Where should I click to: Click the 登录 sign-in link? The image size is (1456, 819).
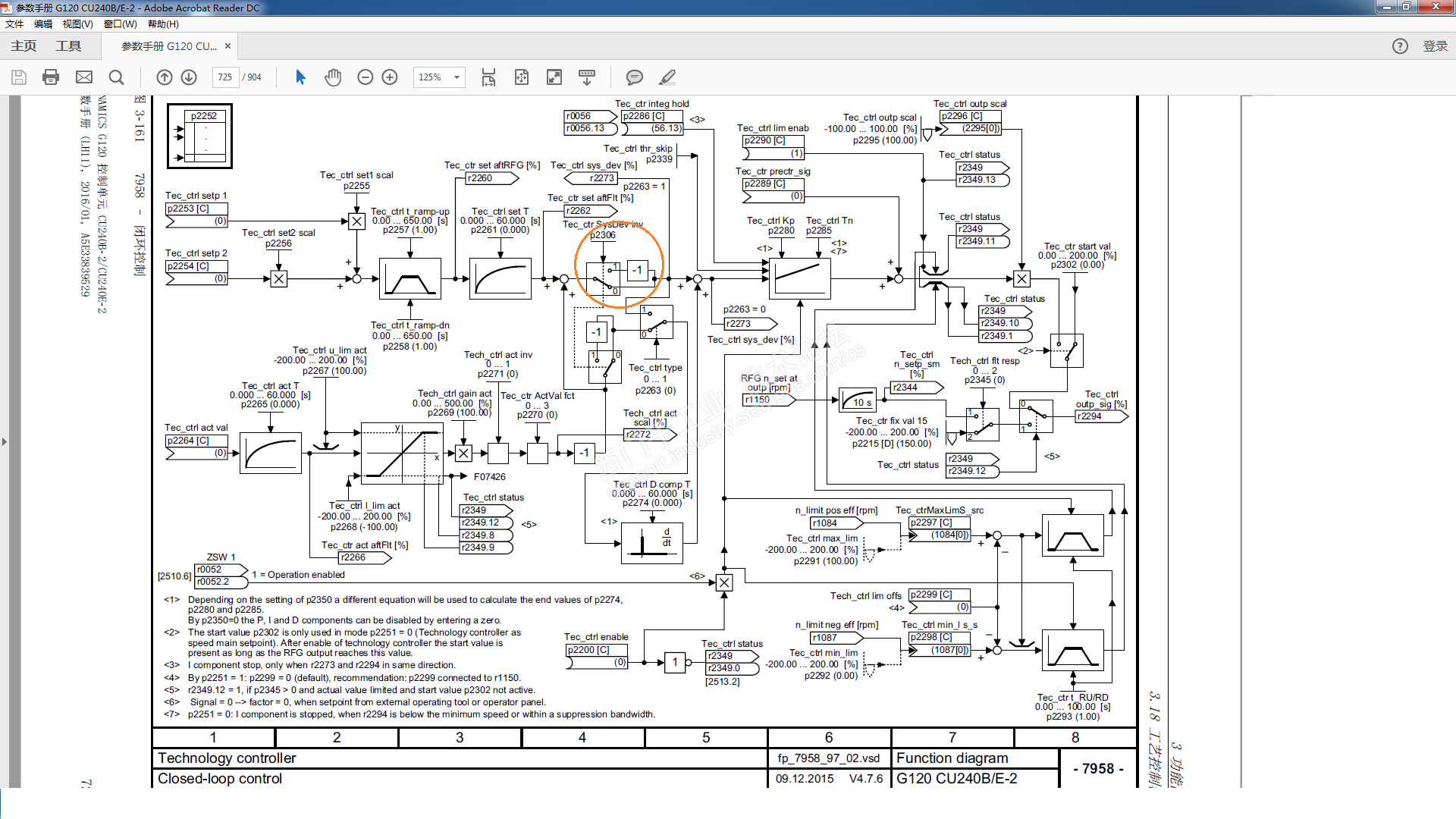pyautogui.click(x=1435, y=46)
